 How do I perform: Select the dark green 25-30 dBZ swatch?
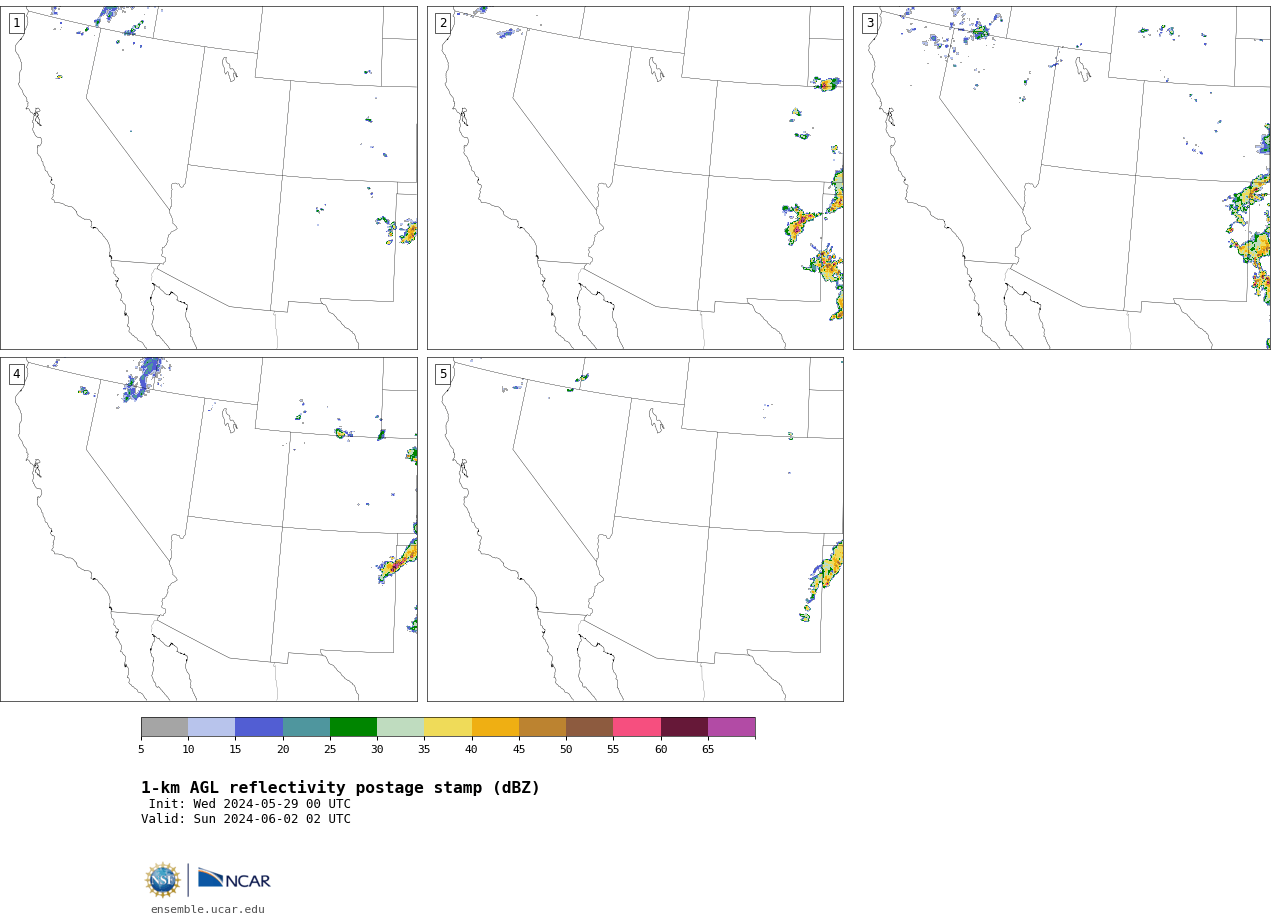pos(353,727)
